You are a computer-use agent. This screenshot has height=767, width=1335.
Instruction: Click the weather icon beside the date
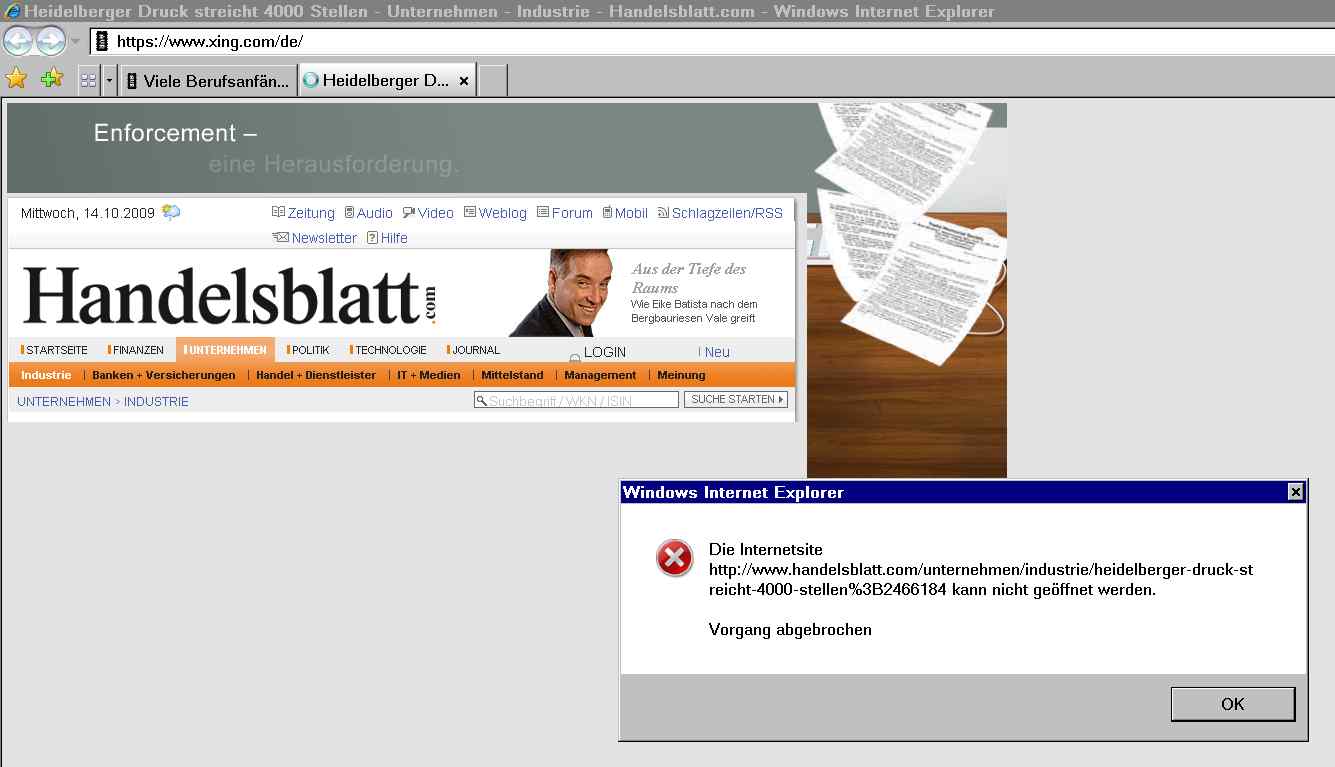[x=171, y=212]
